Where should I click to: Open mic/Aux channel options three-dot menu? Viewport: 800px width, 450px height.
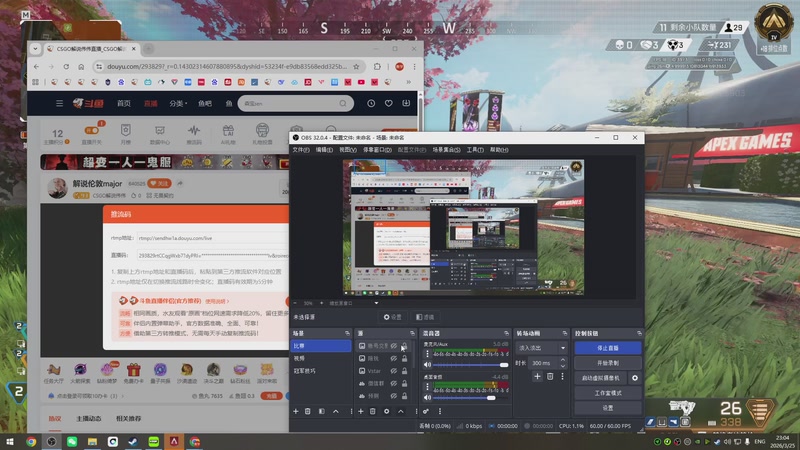click(428, 354)
